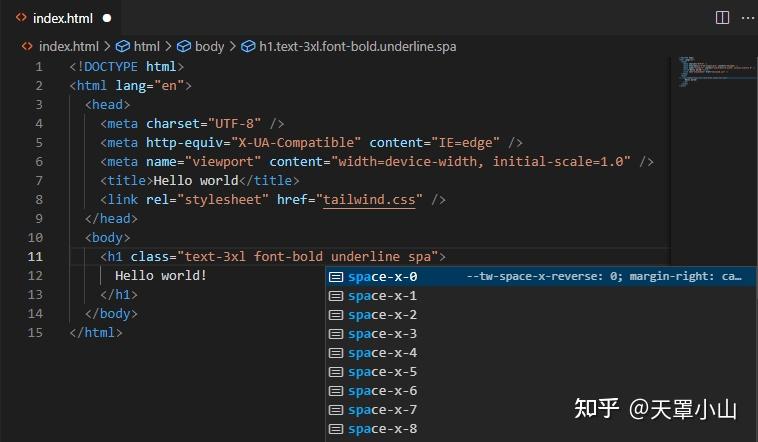Click the Hello world! text on line 12
The image size is (758, 442).
[161, 276]
